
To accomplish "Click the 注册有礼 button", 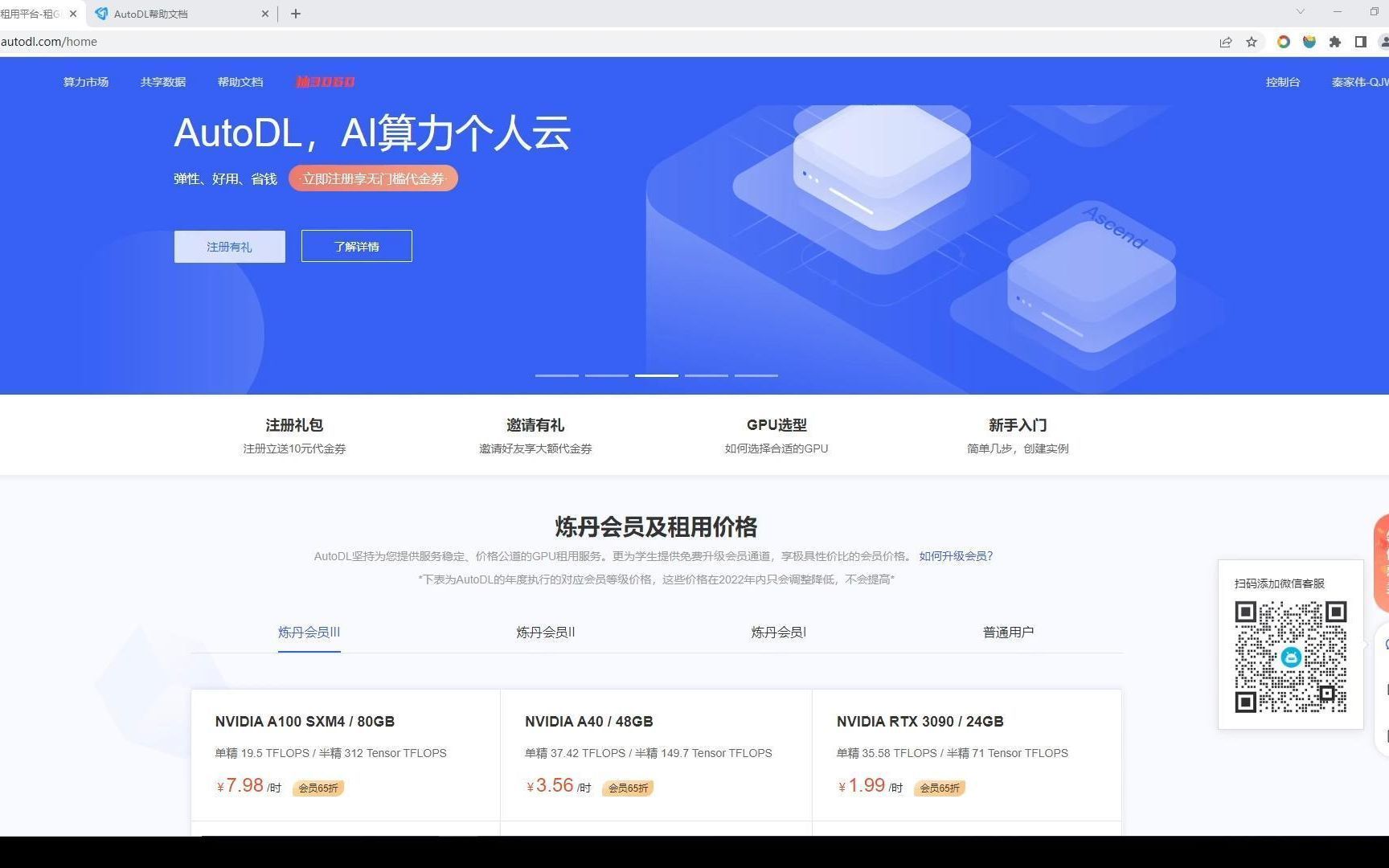I will point(229,247).
